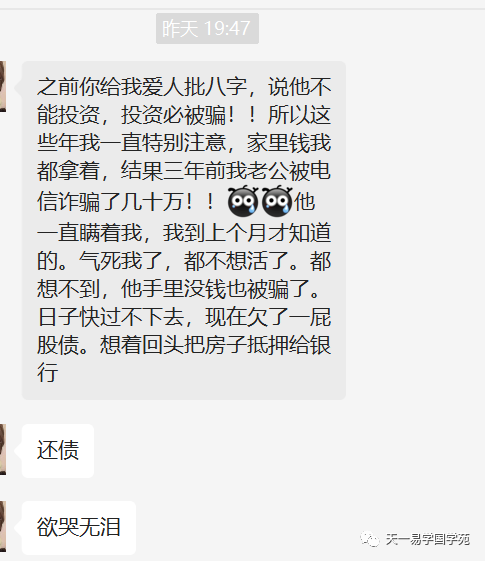The height and width of the screenshot is (561, 485).
Task: Click the text 都拿着，结果三年前我老公被电
Action: coord(184,171)
